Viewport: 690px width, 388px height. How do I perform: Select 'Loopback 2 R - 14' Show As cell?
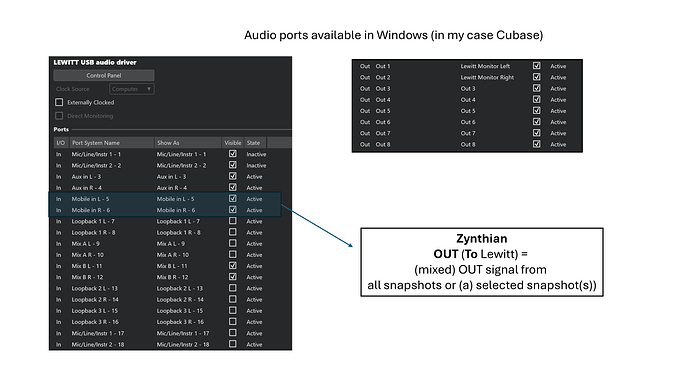(x=180, y=300)
